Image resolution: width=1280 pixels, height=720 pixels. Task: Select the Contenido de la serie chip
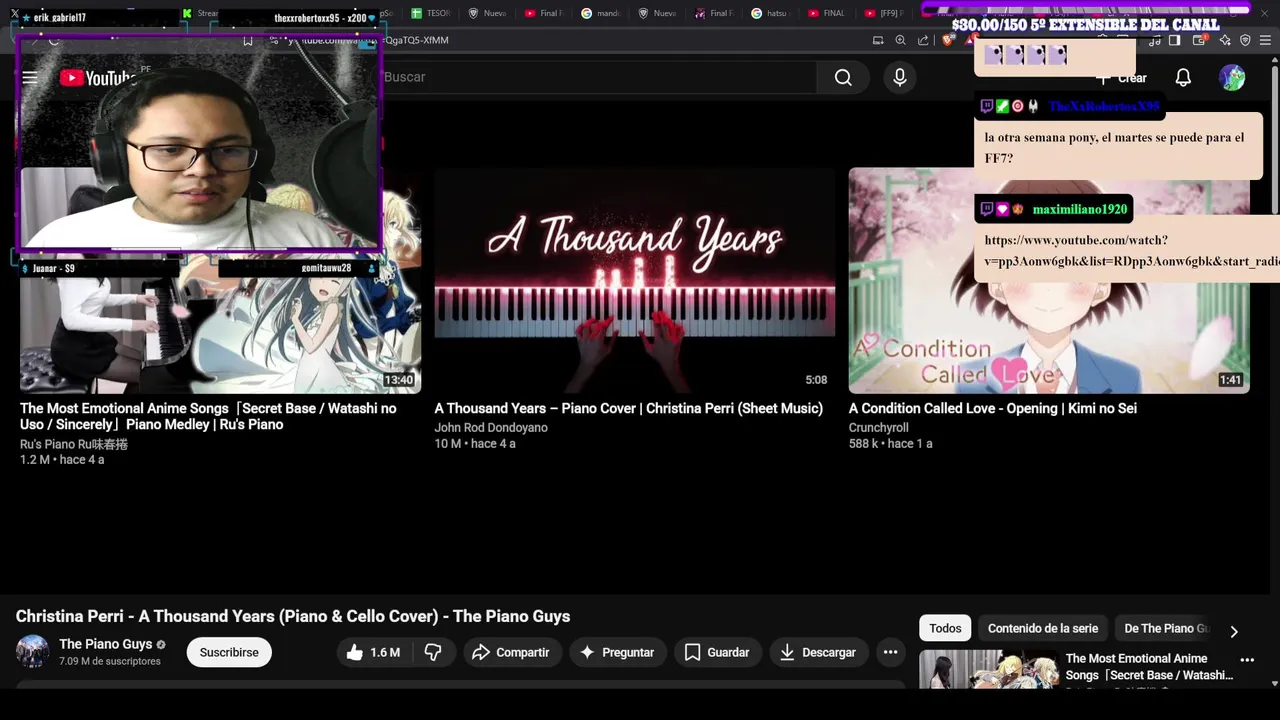(x=1043, y=628)
